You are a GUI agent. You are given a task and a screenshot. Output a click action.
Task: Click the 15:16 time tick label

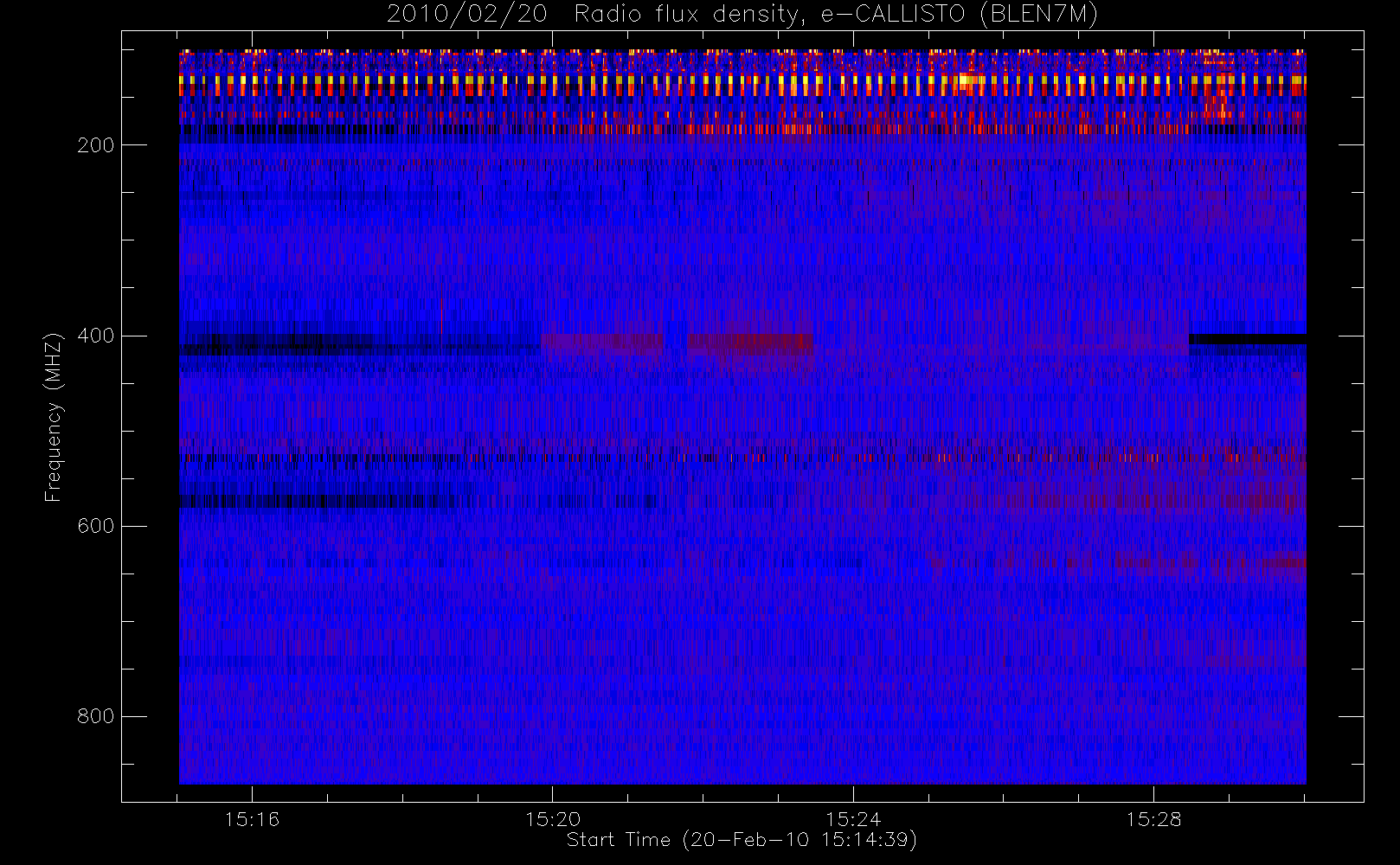pos(252,819)
